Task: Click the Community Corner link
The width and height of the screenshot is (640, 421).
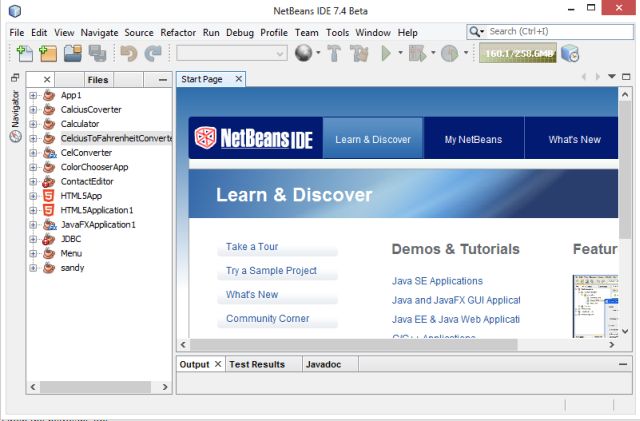Action: point(268,319)
